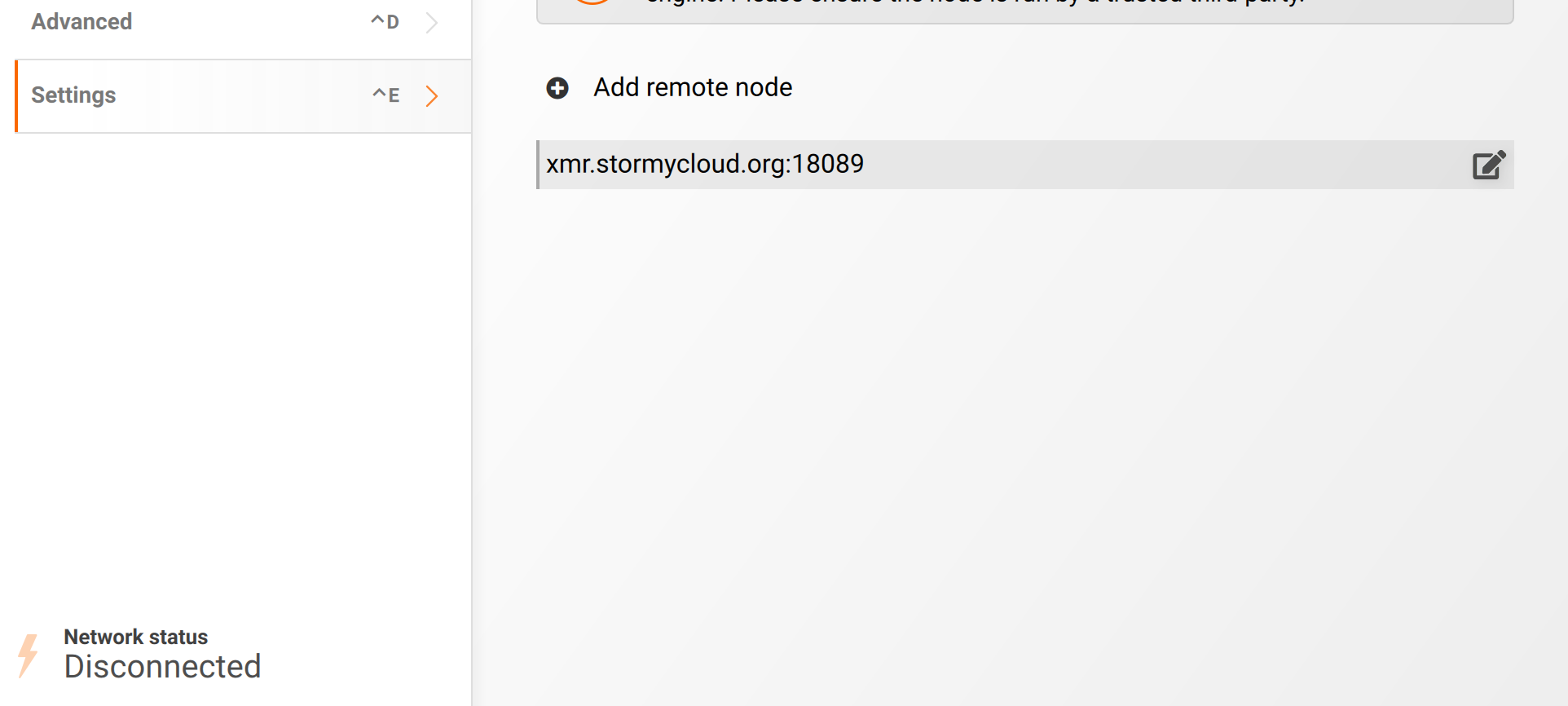Image resolution: width=1568 pixels, height=706 pixels.
Task: Click the Network status heading
Action: (136, 637)
